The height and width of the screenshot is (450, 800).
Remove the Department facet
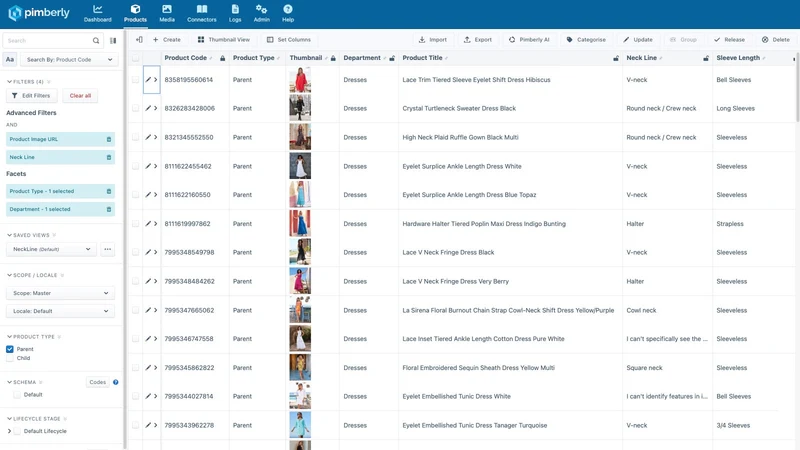point(109,209)
